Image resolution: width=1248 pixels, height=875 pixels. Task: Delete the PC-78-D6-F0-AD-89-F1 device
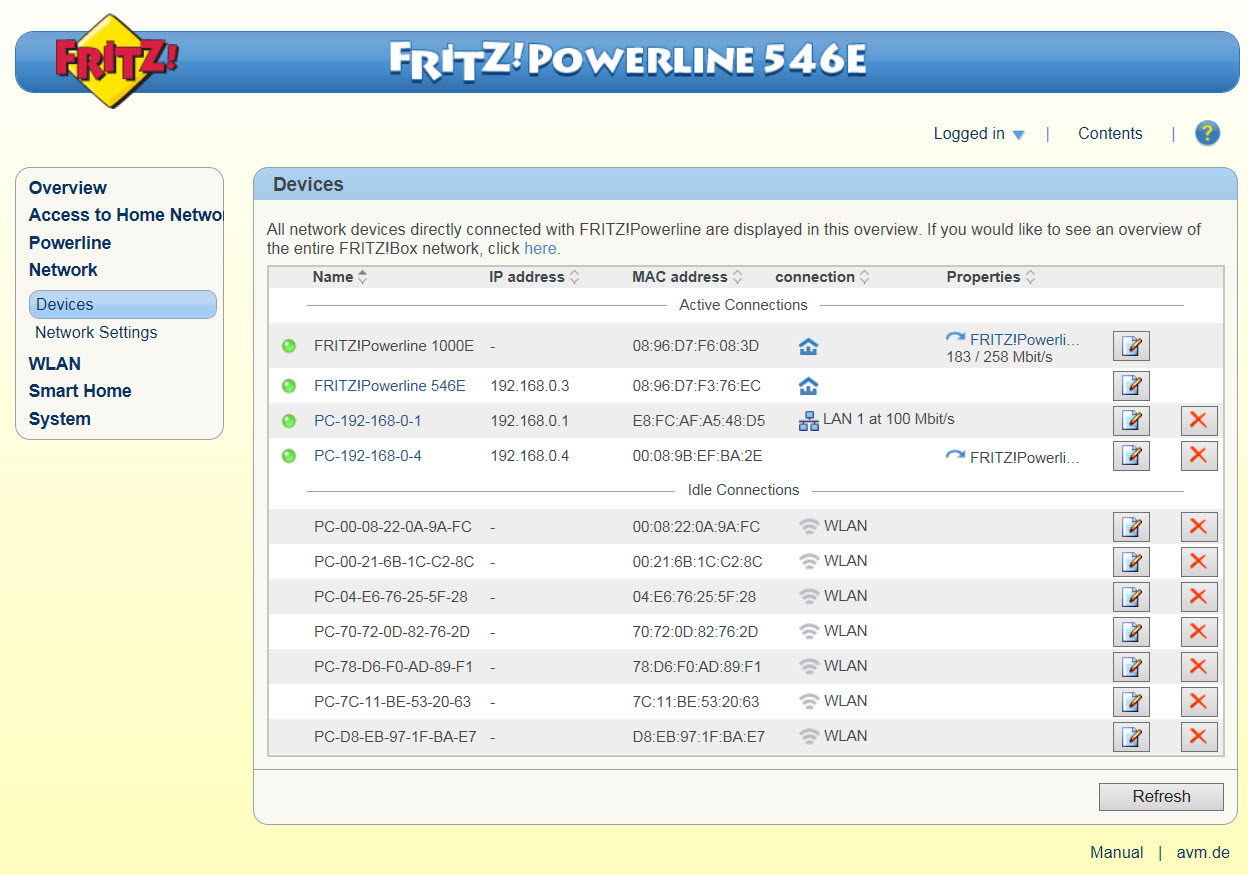tap(1199, 667)
